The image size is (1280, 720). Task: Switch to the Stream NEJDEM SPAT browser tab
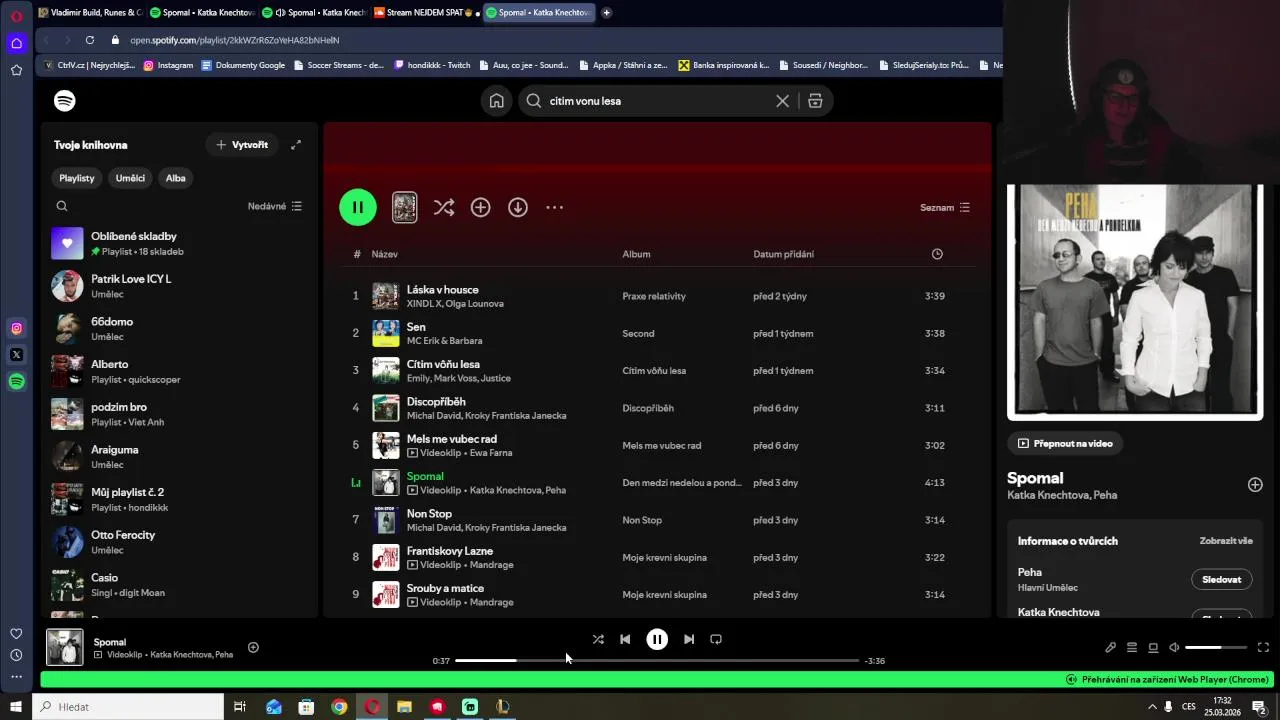tap(425, 13)
